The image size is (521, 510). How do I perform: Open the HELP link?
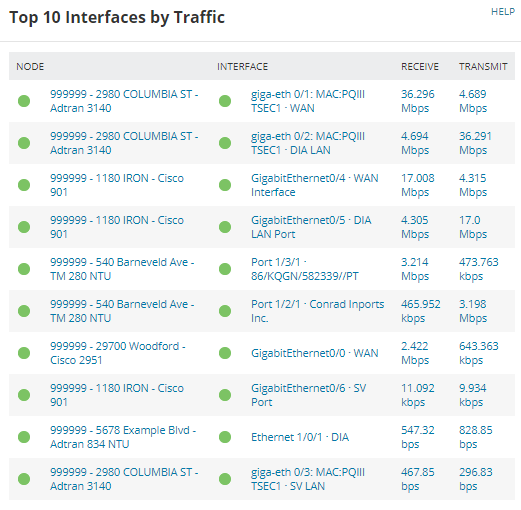503,12
